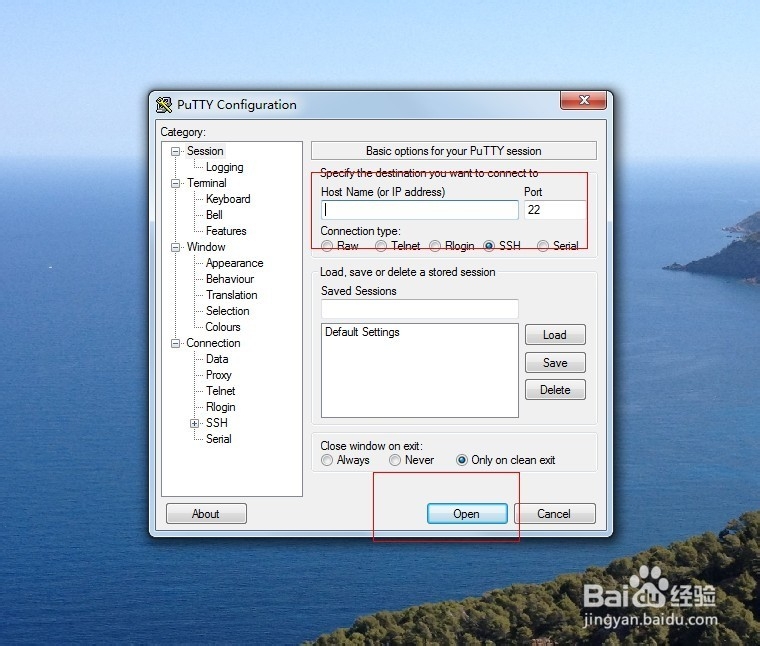The image size is (760, 646).
Task: Open the Rlogin category in tree
Action: click(x=221, y=407)
